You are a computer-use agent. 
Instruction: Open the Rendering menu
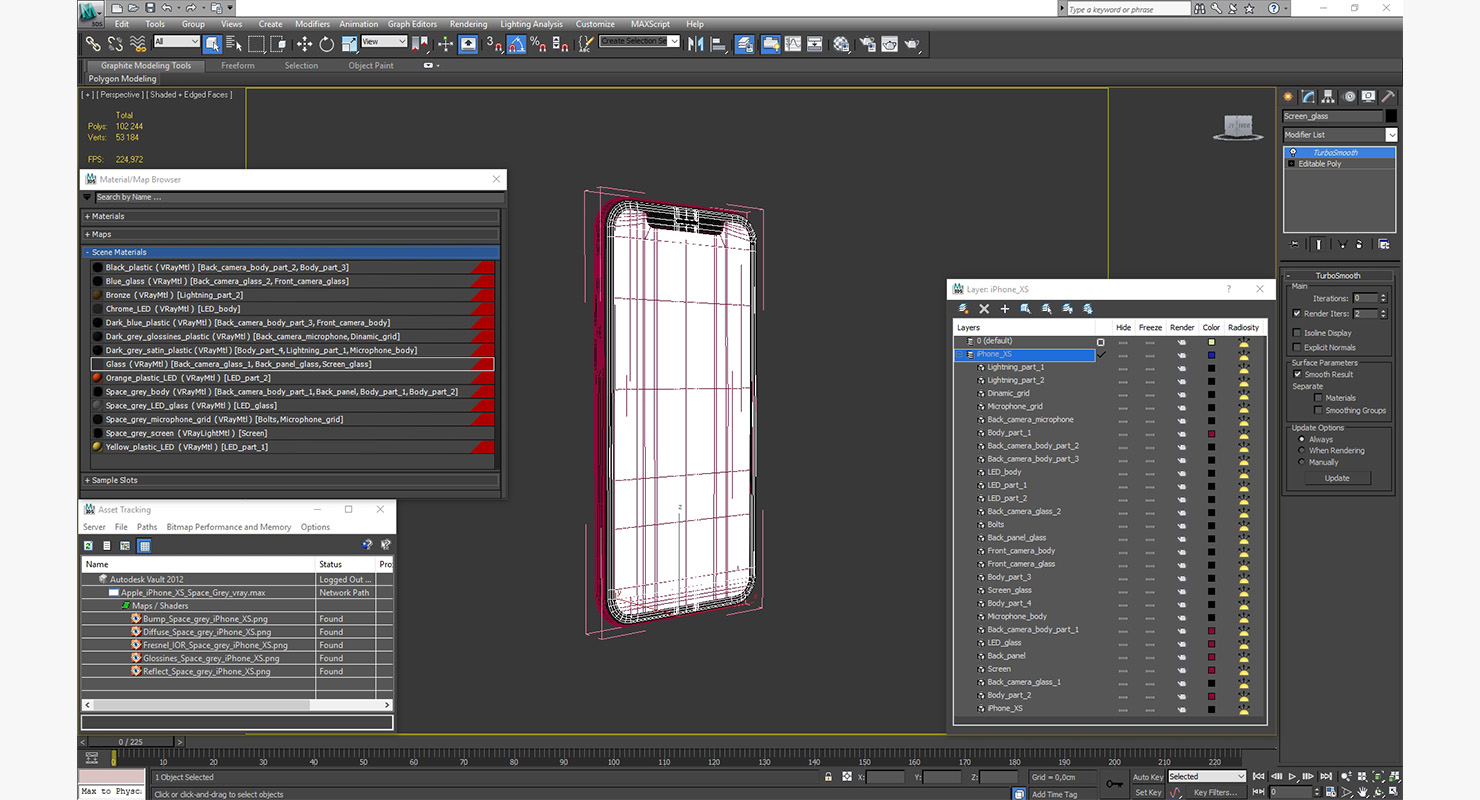(468, 24)
